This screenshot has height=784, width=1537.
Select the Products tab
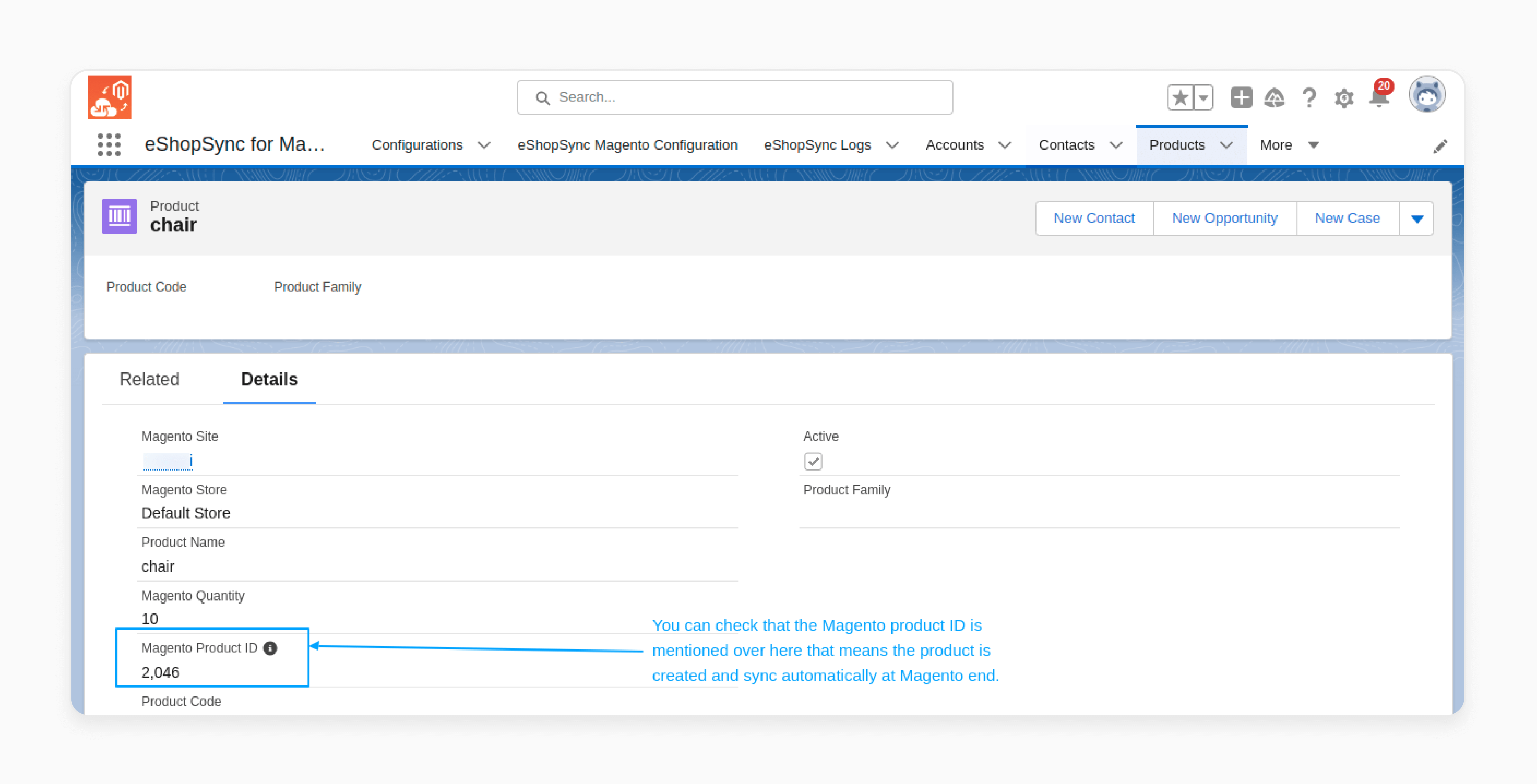point(1176,146)
